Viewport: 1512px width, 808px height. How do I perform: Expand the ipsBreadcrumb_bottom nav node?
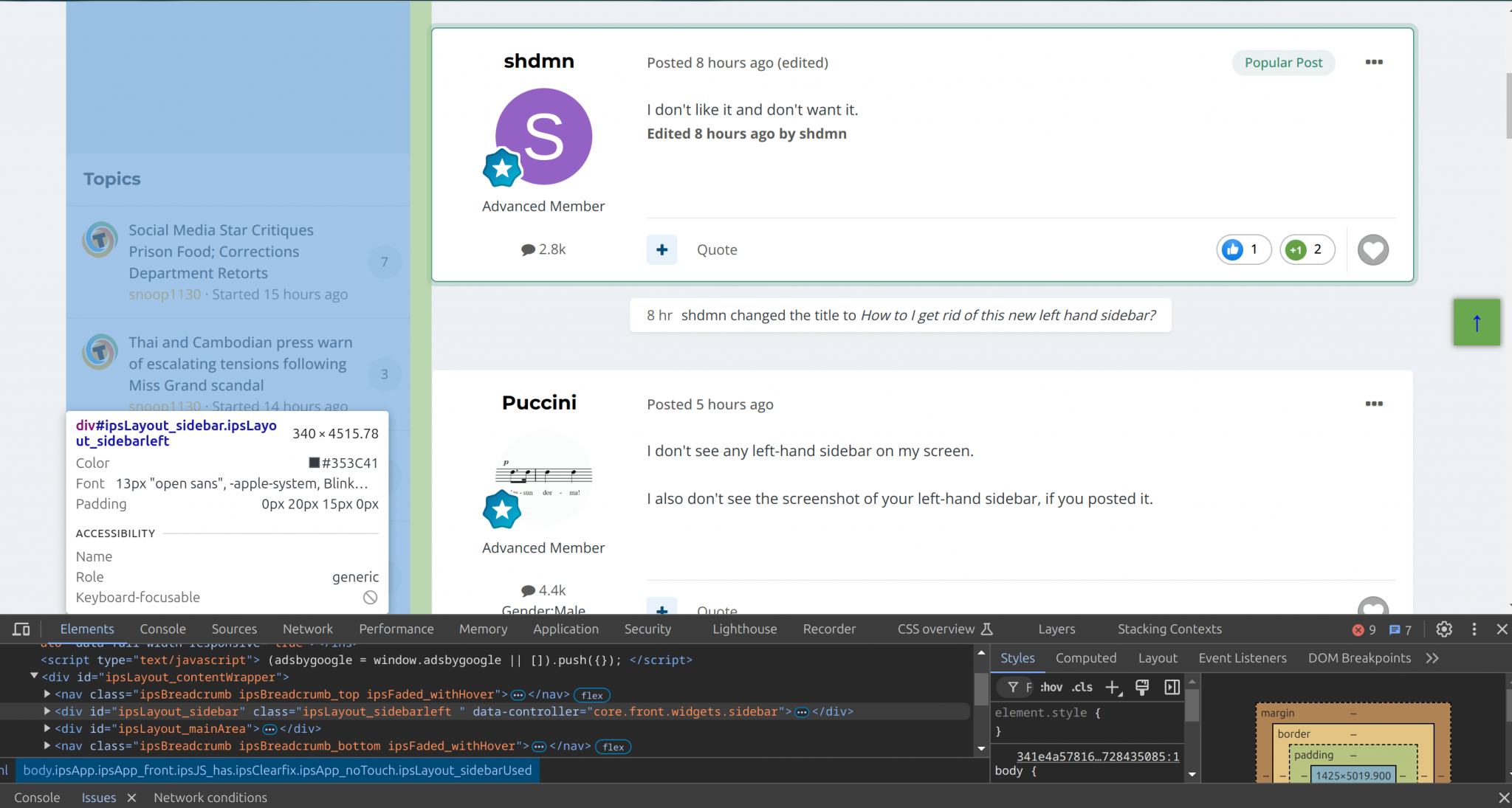pos(47,746)
